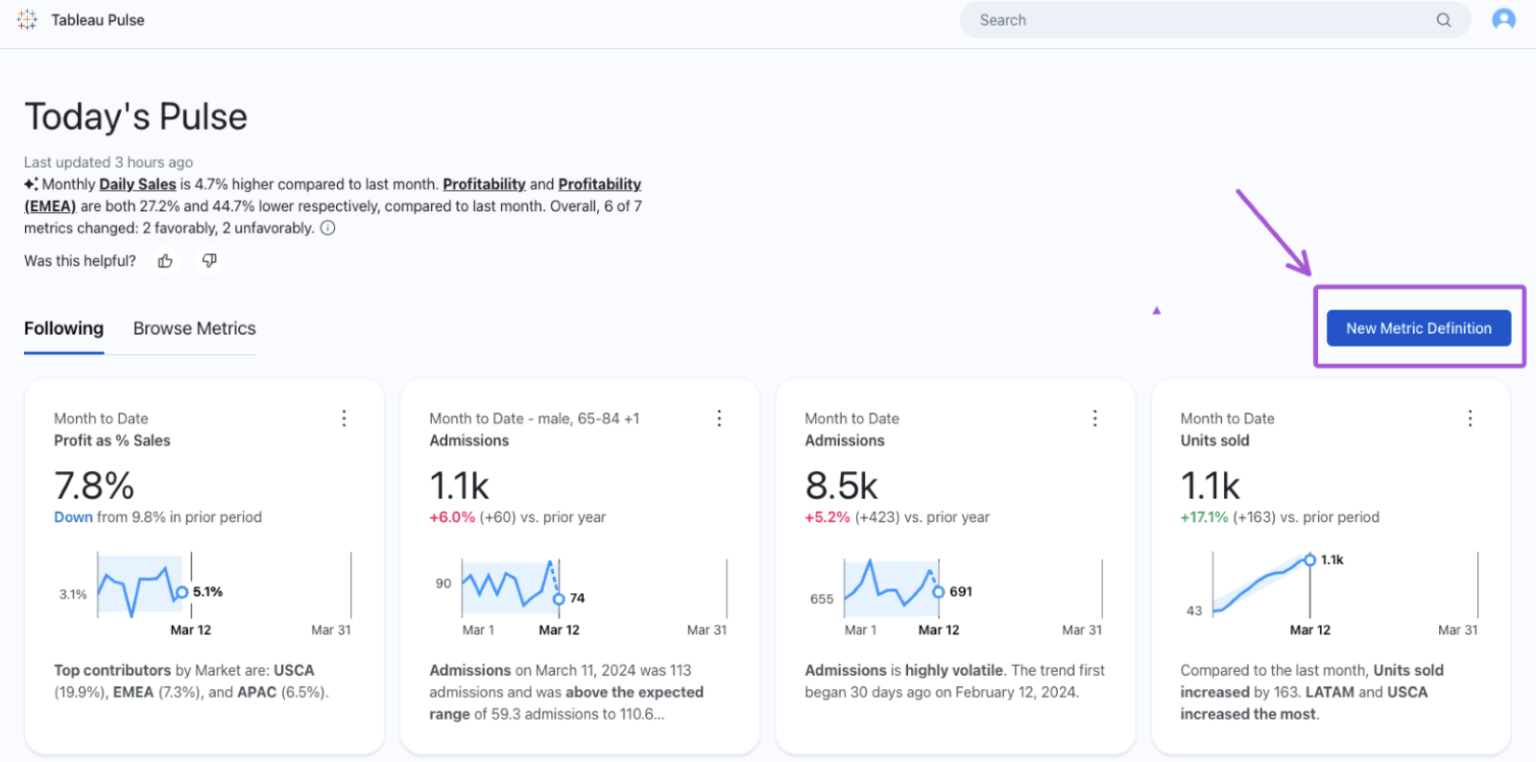
Task: Open more options on male 65-84 Admissions card
Action: (x=719, y=418)
